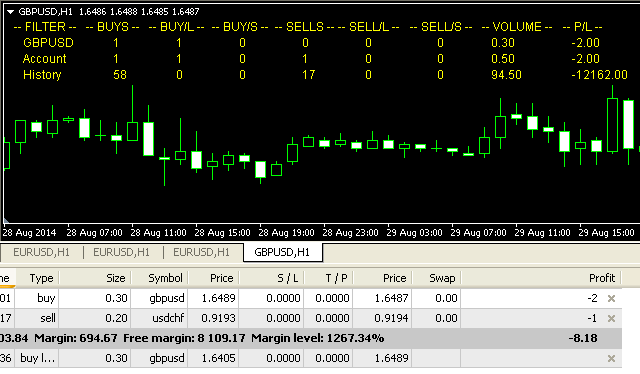Image resolution: width=640 pixels, height=374 pixels.
Task: Click the current price 0.9194 for usdchf
Action: coord(392,318)
